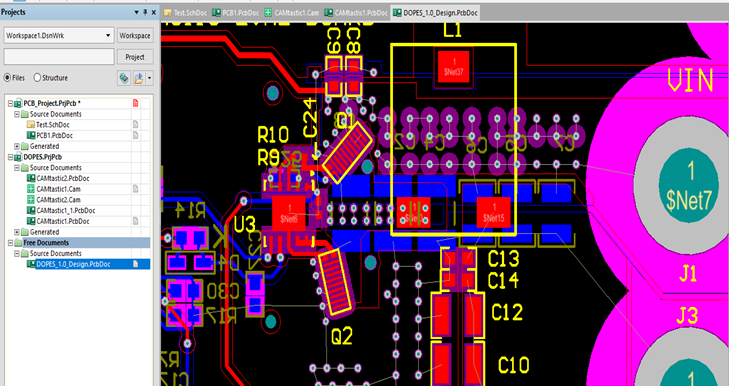Click the empty project name input field
Screen dimensions: 729x386
click(59, 57)
